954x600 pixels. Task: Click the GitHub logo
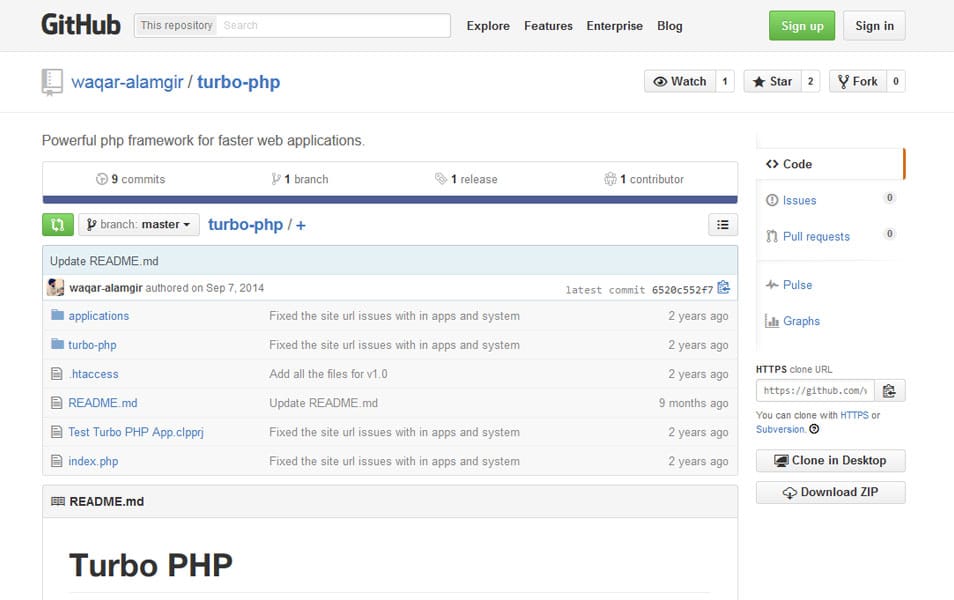[81, 25]
